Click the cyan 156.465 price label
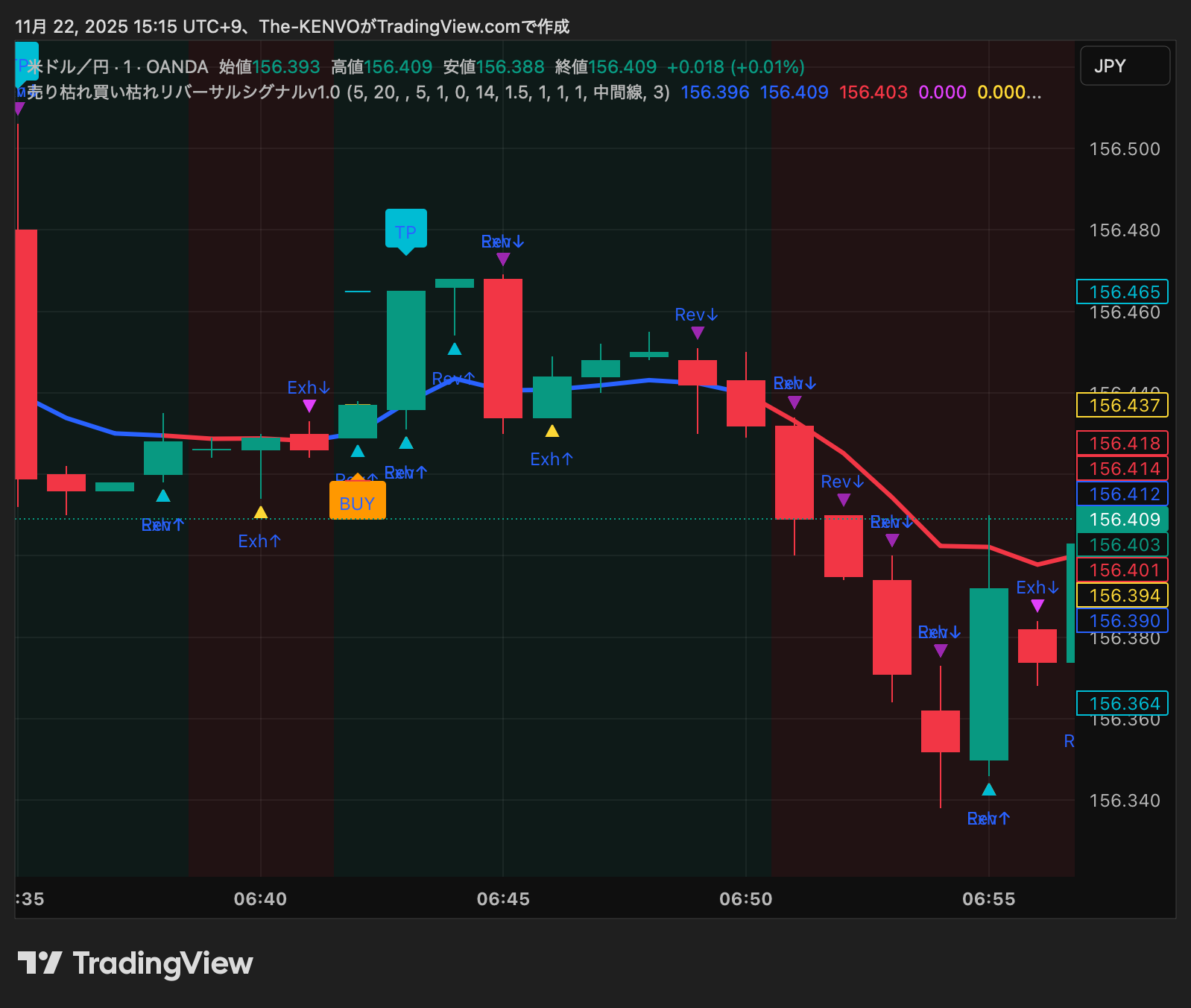This screenshot has width=1191, height=1008. click(1123, 292)
